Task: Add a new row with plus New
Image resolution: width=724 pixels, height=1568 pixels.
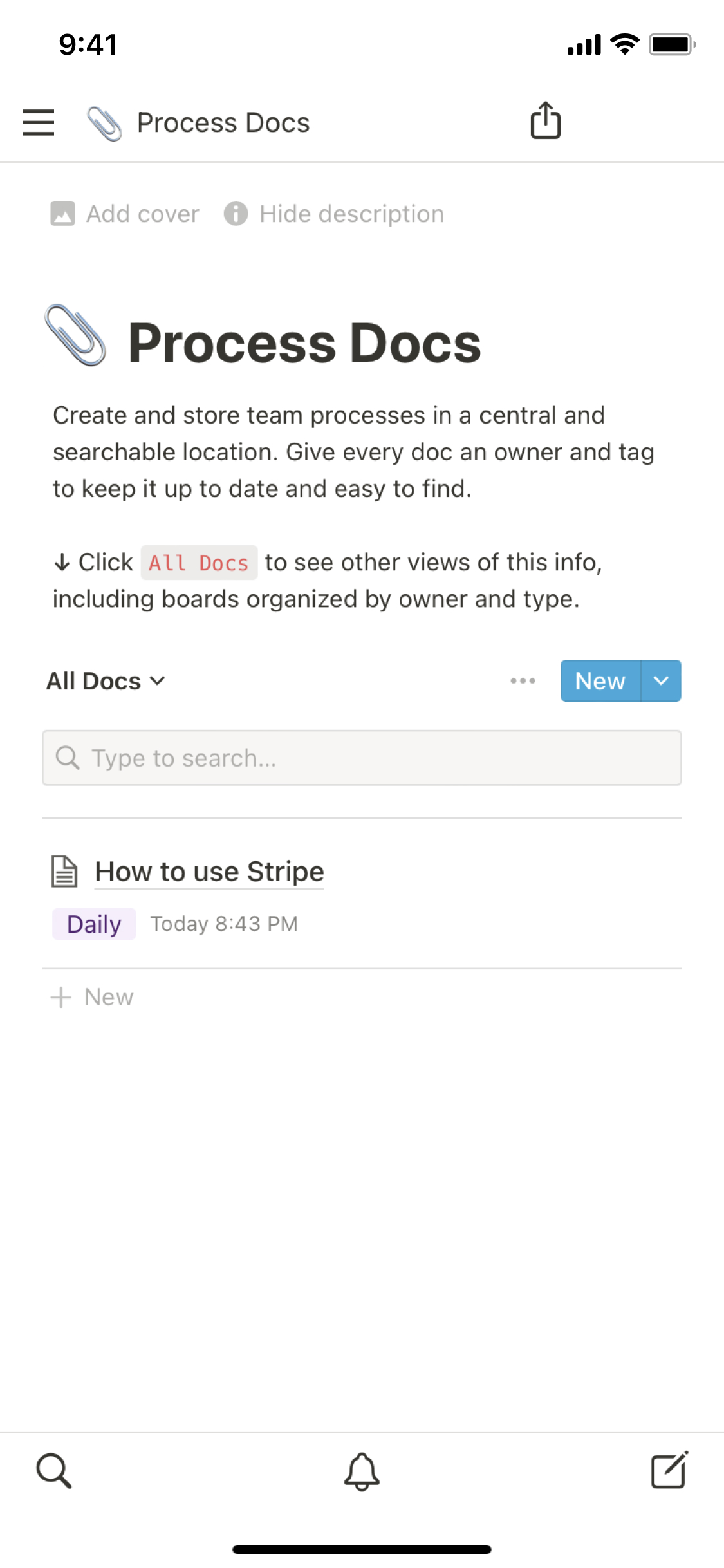Action: pyautogui.click(x=93, y=997)
